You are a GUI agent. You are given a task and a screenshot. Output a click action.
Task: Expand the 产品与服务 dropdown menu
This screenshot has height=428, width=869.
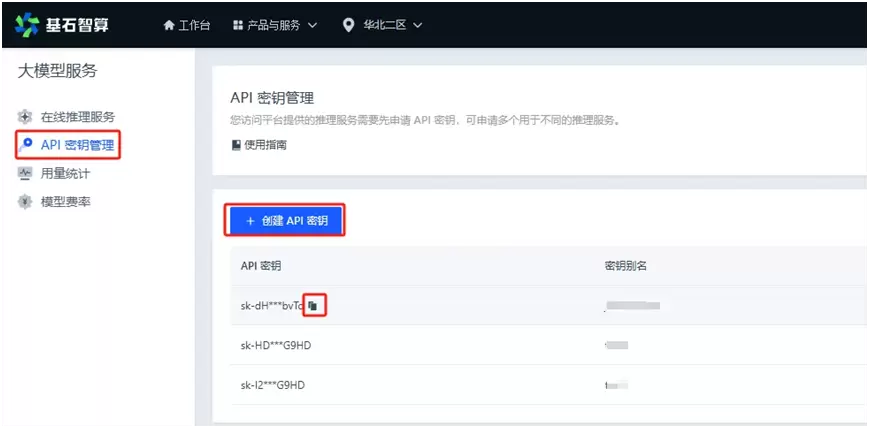281,25
